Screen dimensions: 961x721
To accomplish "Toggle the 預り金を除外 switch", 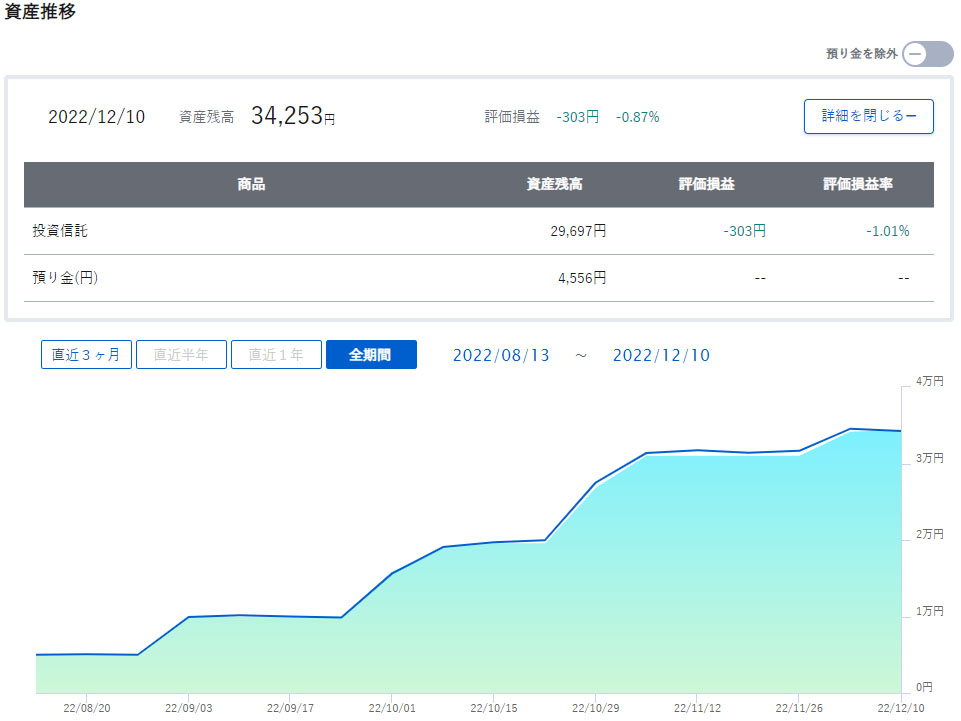I will point(927,54).
